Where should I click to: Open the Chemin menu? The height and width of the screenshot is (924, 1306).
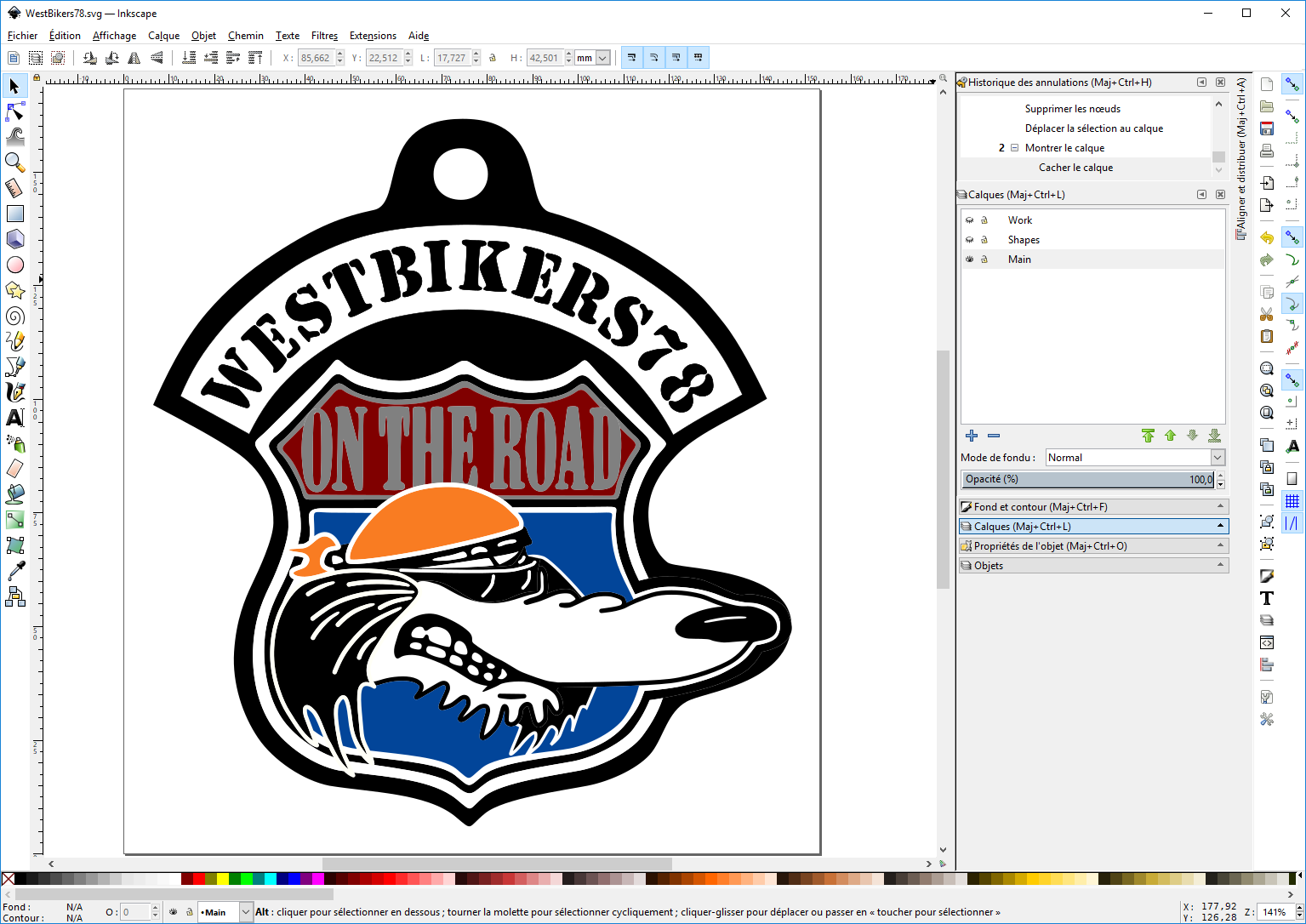246,36
